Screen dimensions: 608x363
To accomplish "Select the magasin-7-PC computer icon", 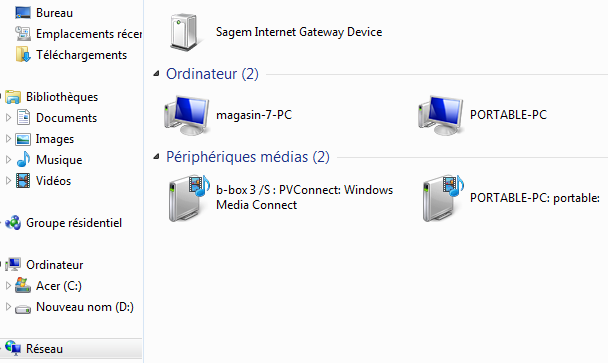I will click(x=187, y=115).
